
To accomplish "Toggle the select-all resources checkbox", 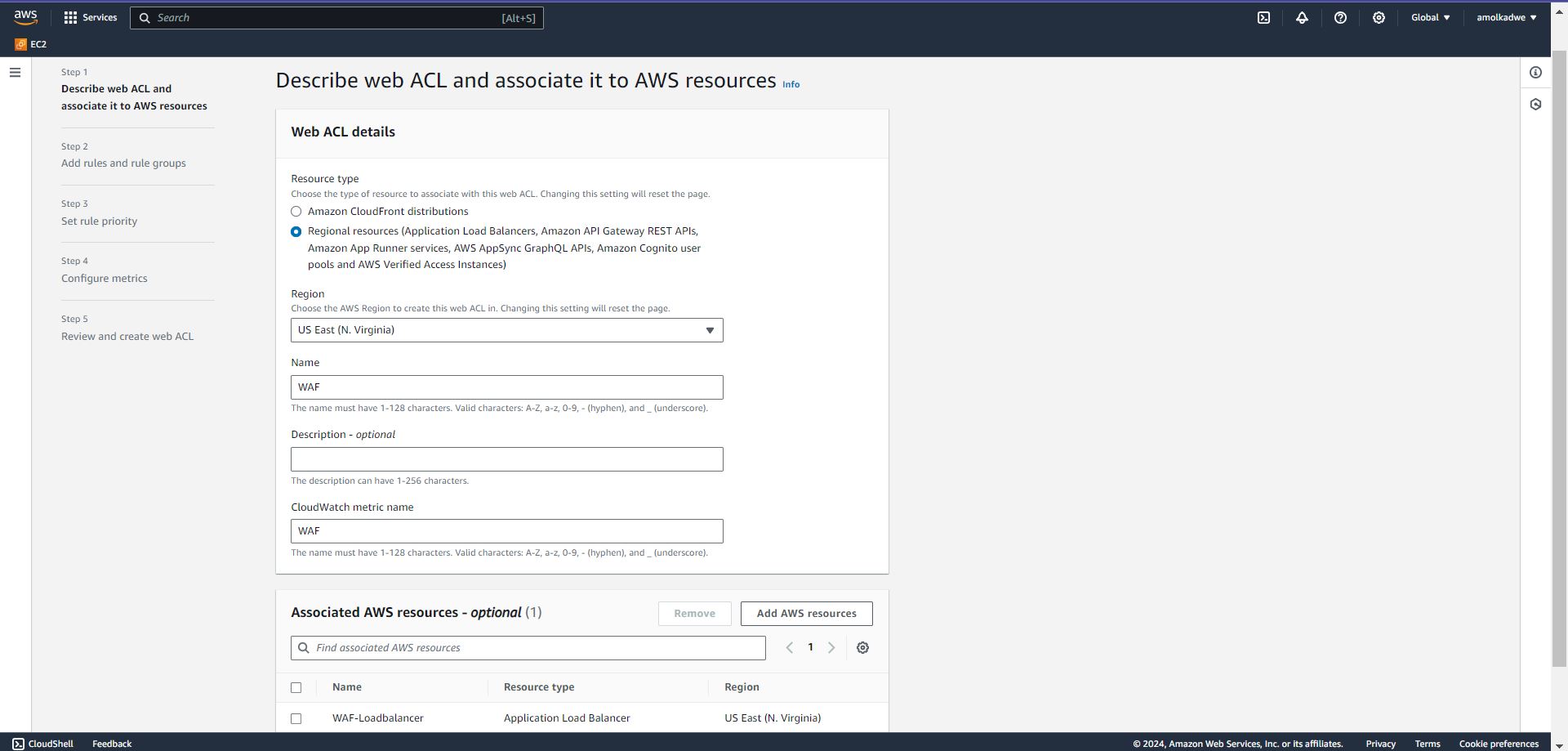I will click(296, 688).
